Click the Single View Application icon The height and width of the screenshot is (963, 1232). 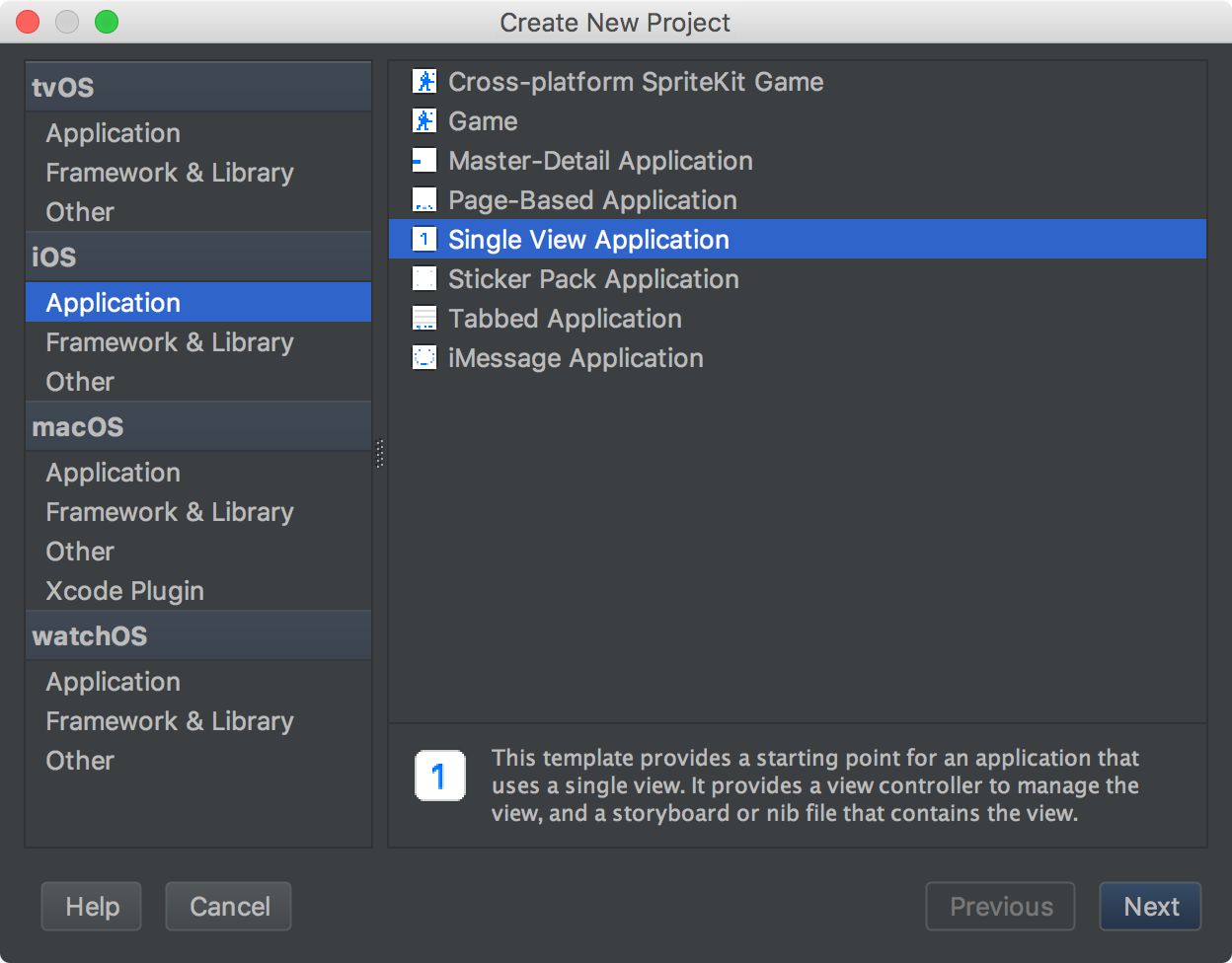click(424, 240)
